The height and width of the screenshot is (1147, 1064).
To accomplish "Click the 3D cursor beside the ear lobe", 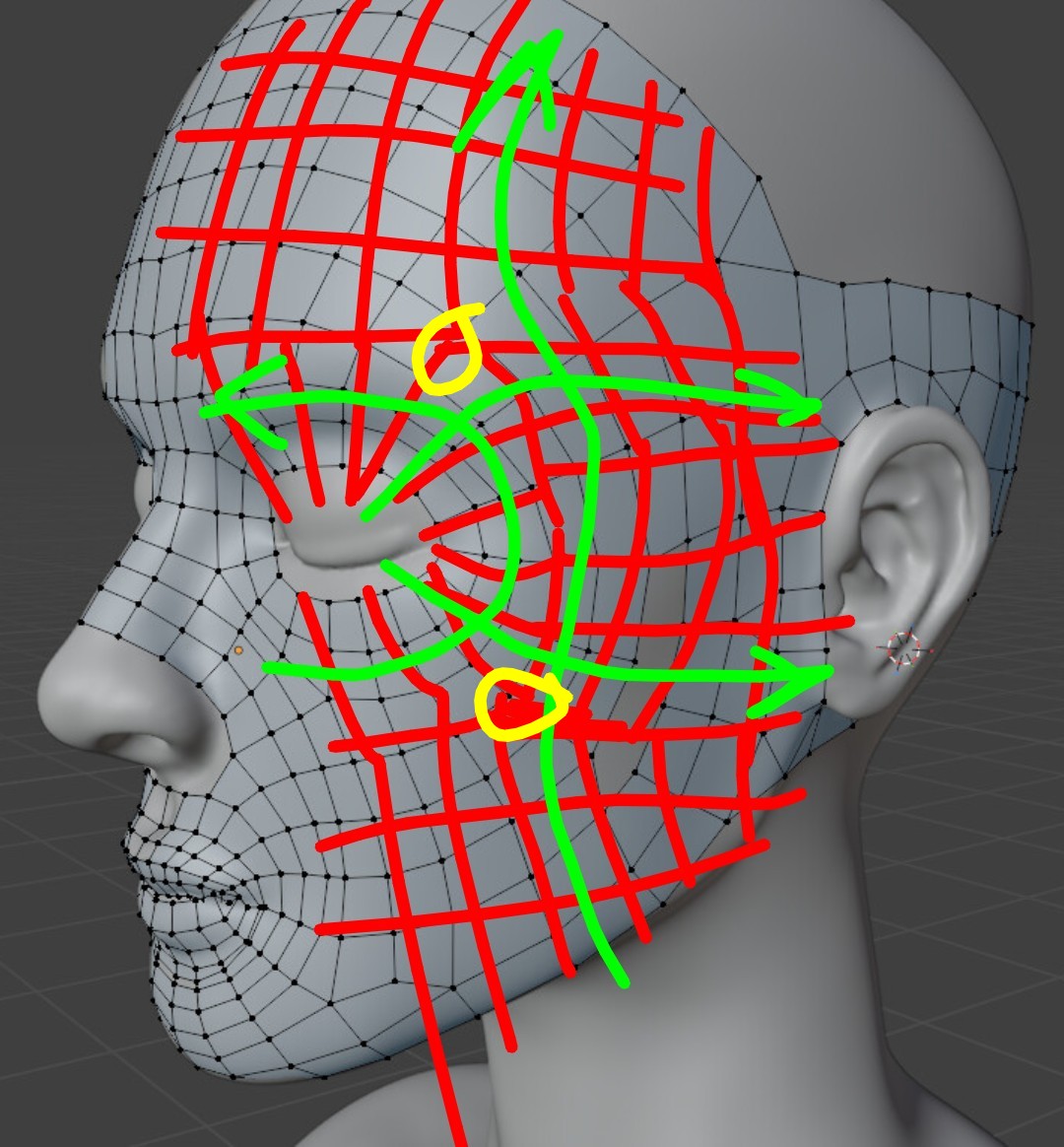I will pyautogui.click(x=905, y=648).
